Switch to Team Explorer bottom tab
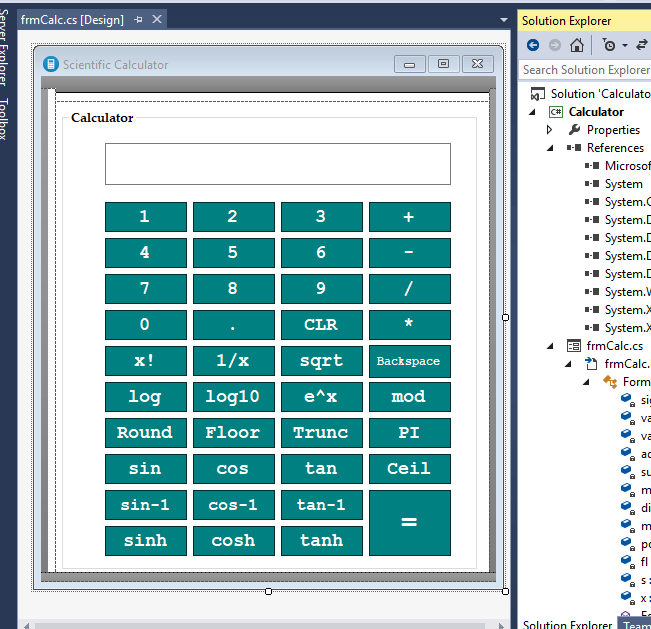The image size is (651, 629). coord(635,624)
